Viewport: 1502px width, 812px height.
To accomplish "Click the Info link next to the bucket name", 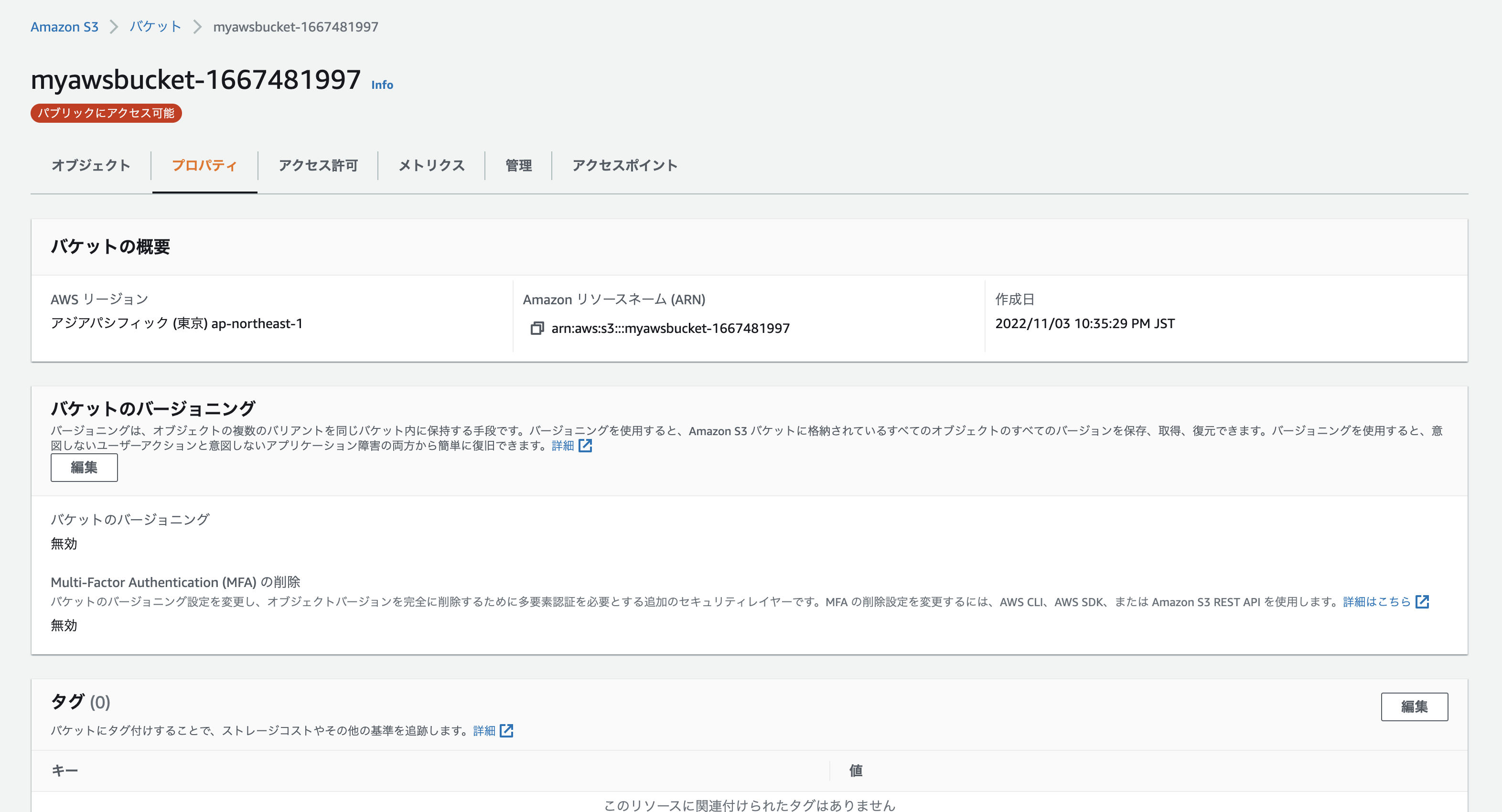I will click(x=382, y=85).
